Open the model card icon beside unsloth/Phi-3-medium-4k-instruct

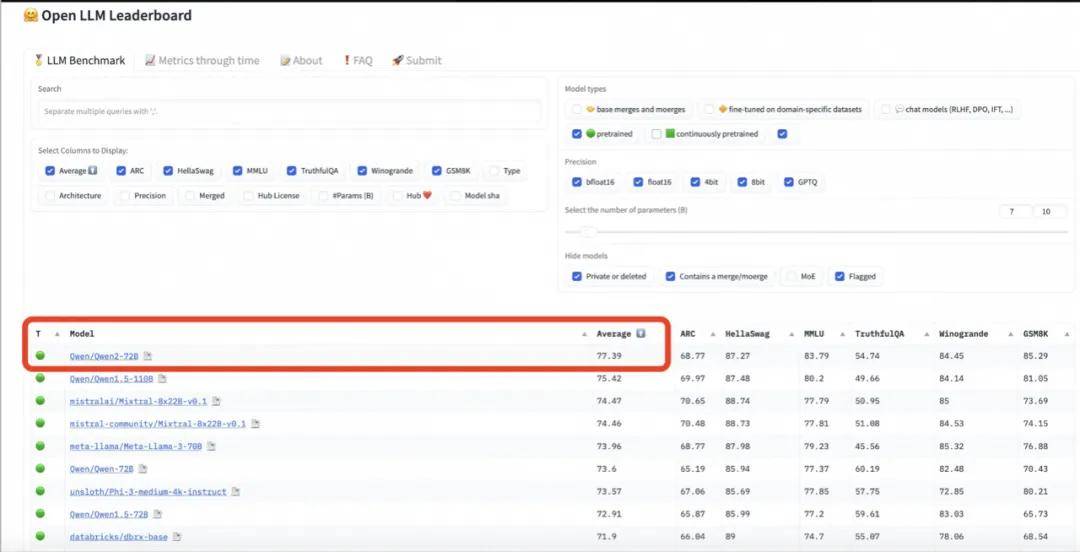click(x=236, y=492)
